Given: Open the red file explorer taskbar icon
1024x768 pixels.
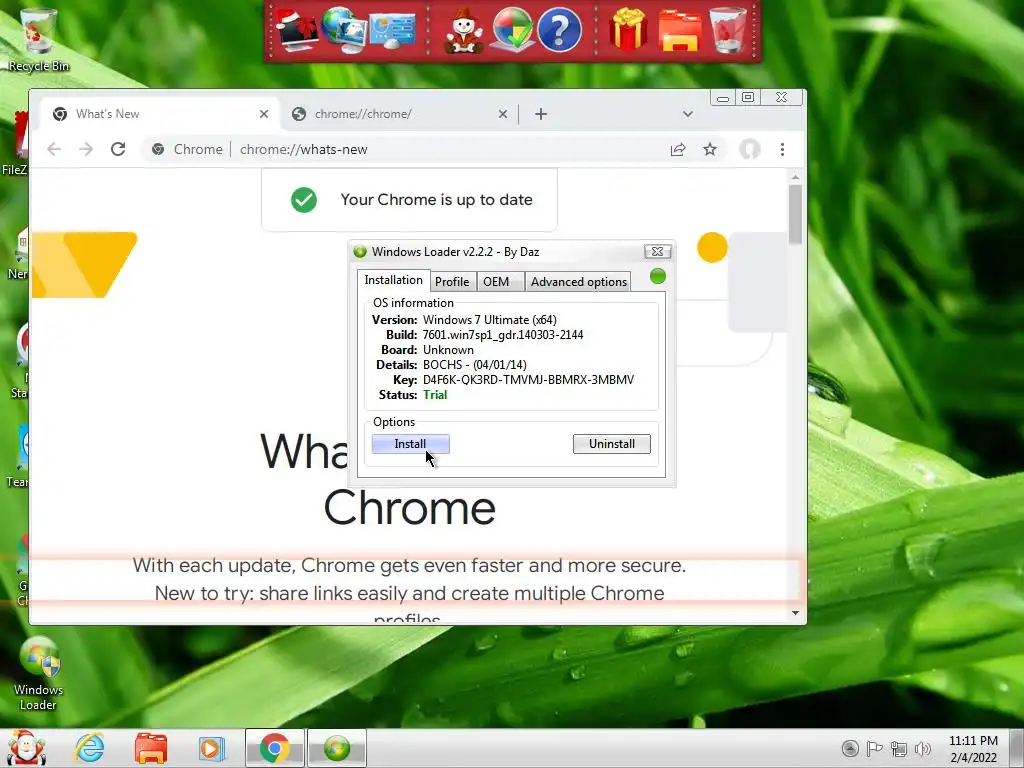Looking at the screenshot, I should [x=151, y=748].
